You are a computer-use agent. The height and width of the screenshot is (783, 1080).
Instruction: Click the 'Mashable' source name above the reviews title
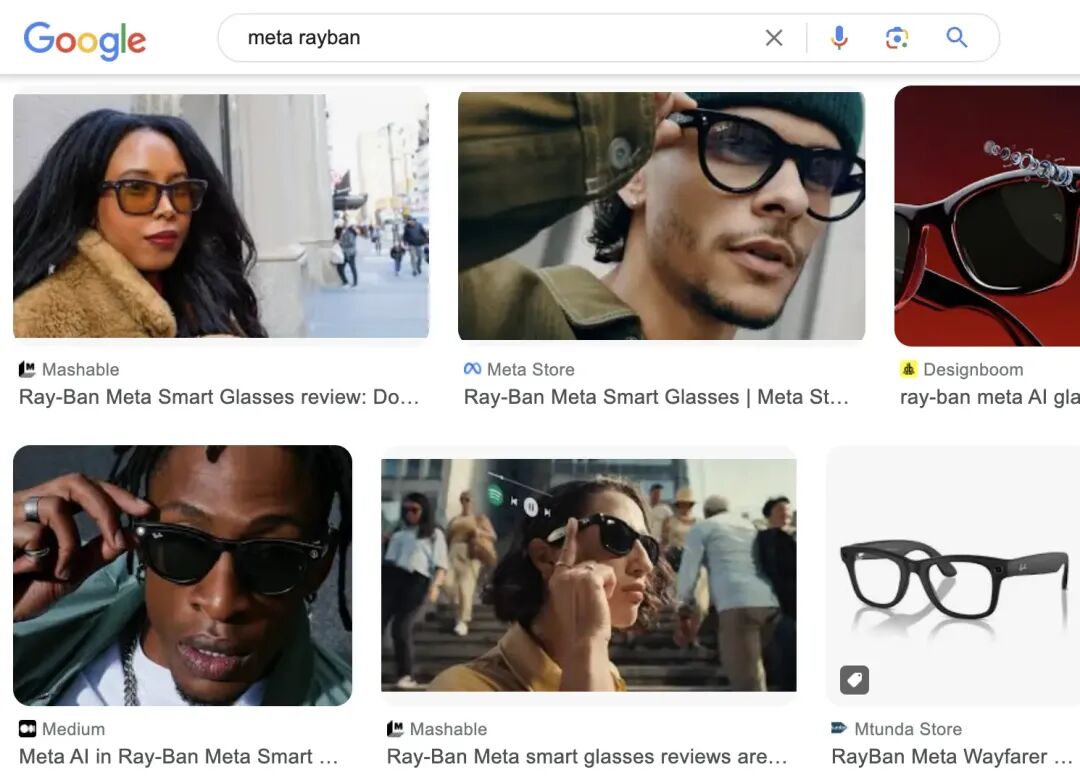pos(448,729)
